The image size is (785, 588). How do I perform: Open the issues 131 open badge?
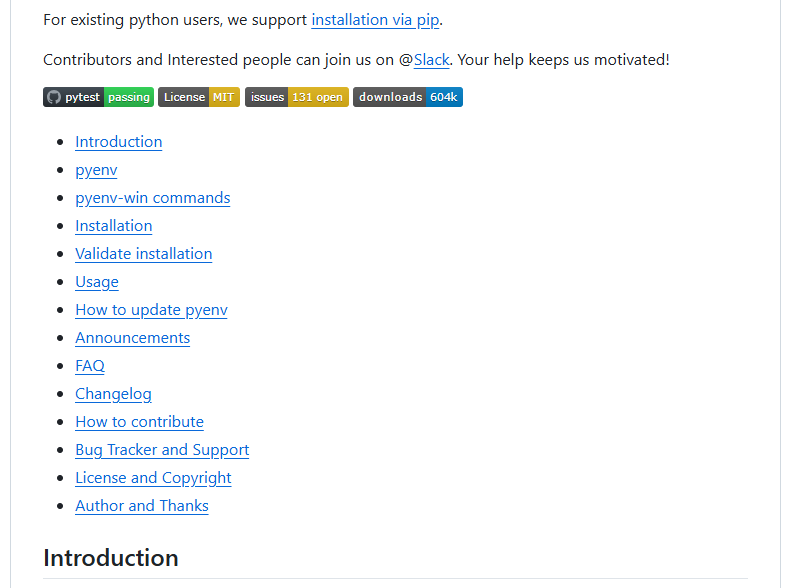pos(296,97)
